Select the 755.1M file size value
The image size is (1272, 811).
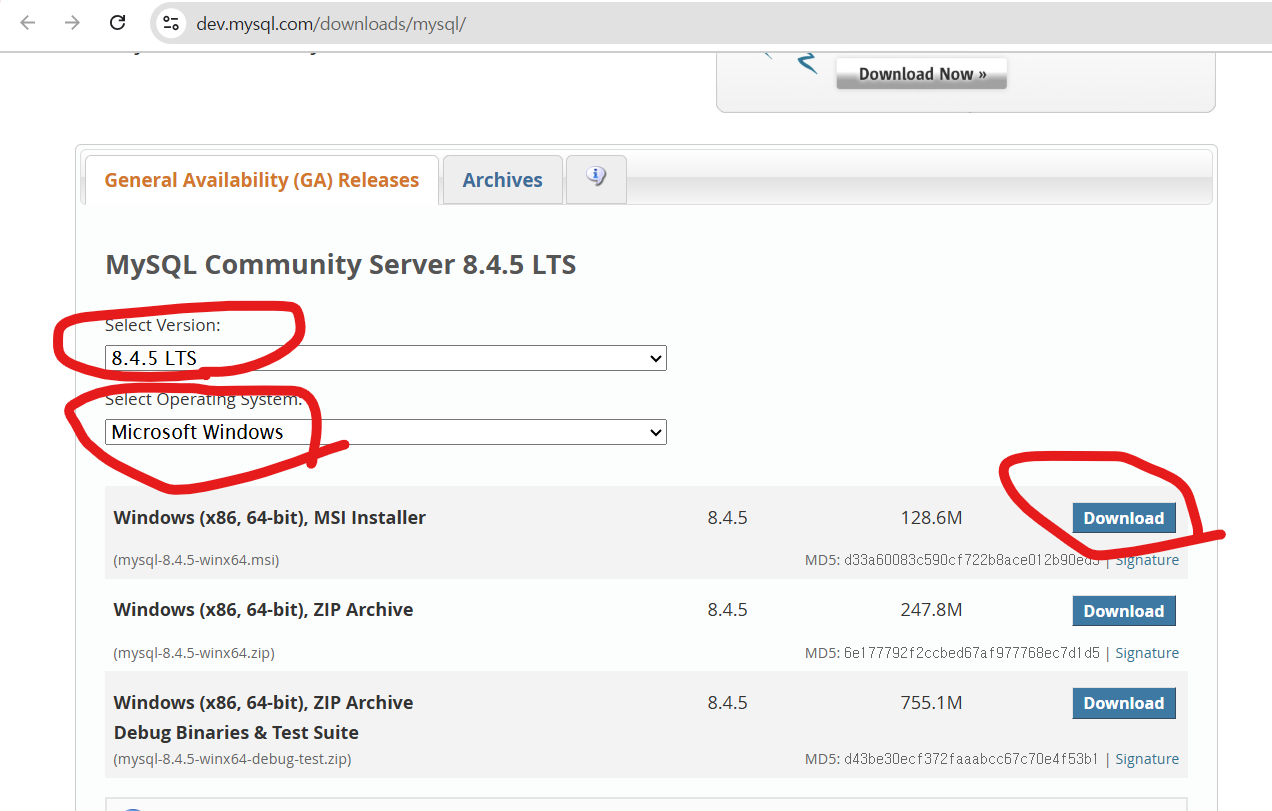pyautogui.click(x=931, y=703)
